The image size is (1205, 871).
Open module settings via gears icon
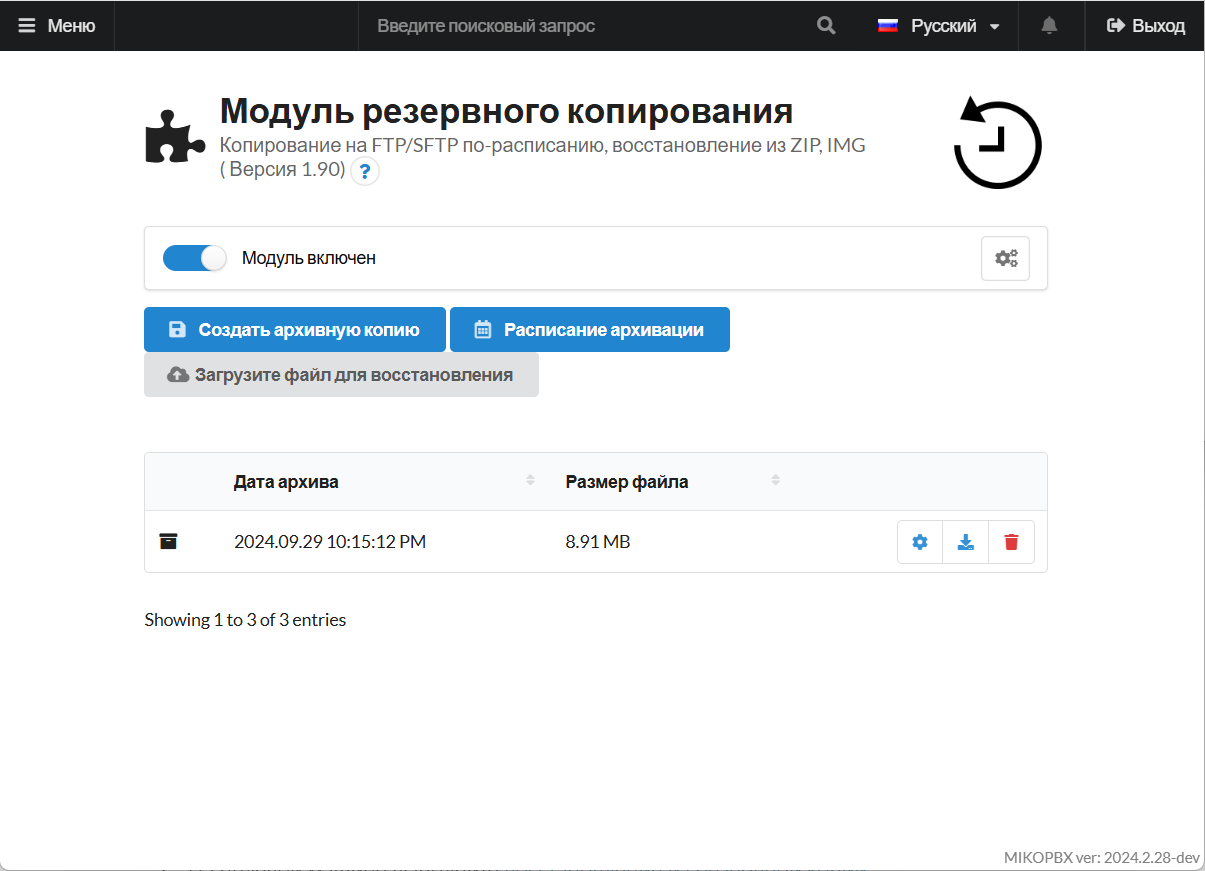pyautogui.click(x=1005, y=258)
